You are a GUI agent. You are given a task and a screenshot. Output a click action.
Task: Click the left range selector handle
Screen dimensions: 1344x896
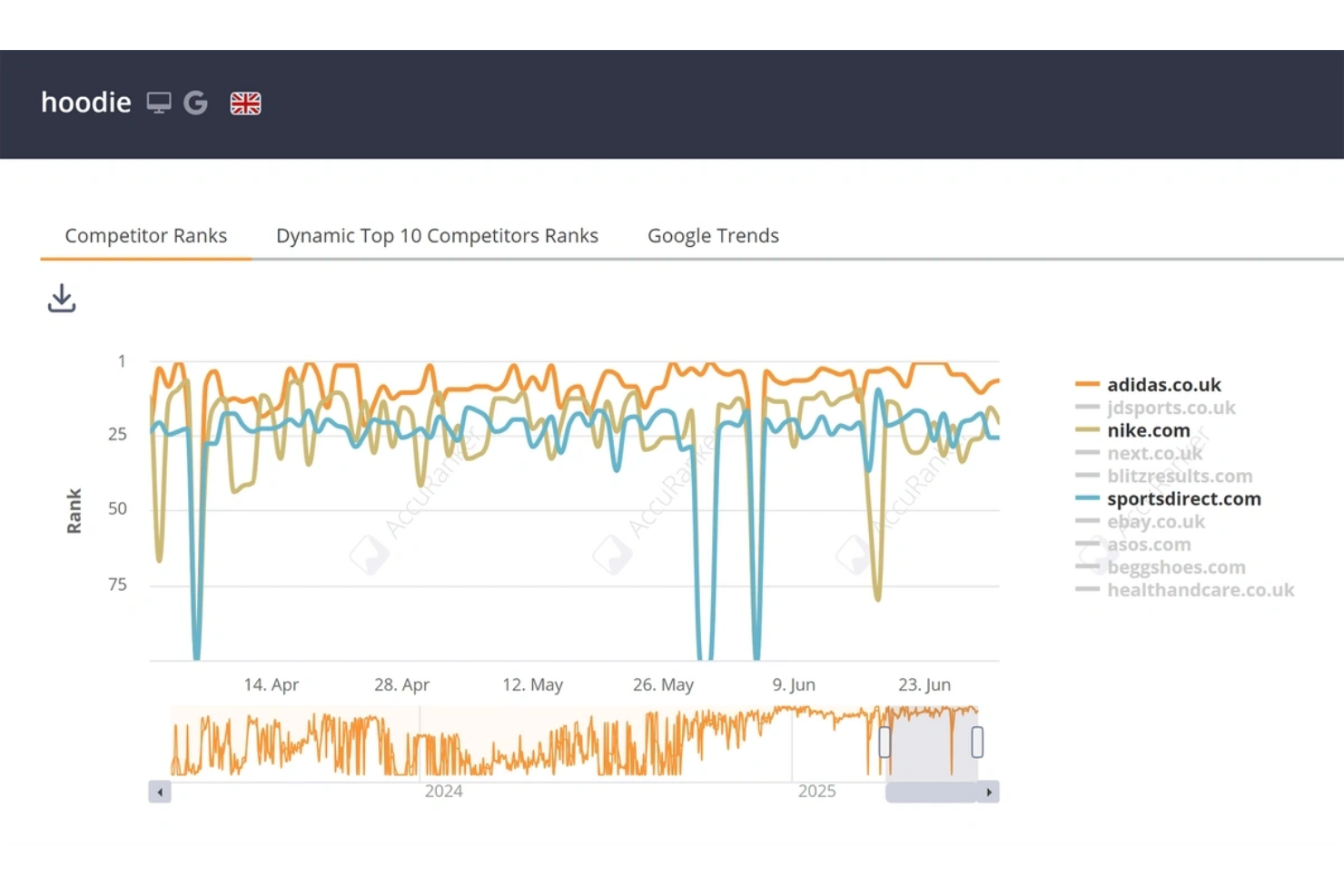coord(884,743)
